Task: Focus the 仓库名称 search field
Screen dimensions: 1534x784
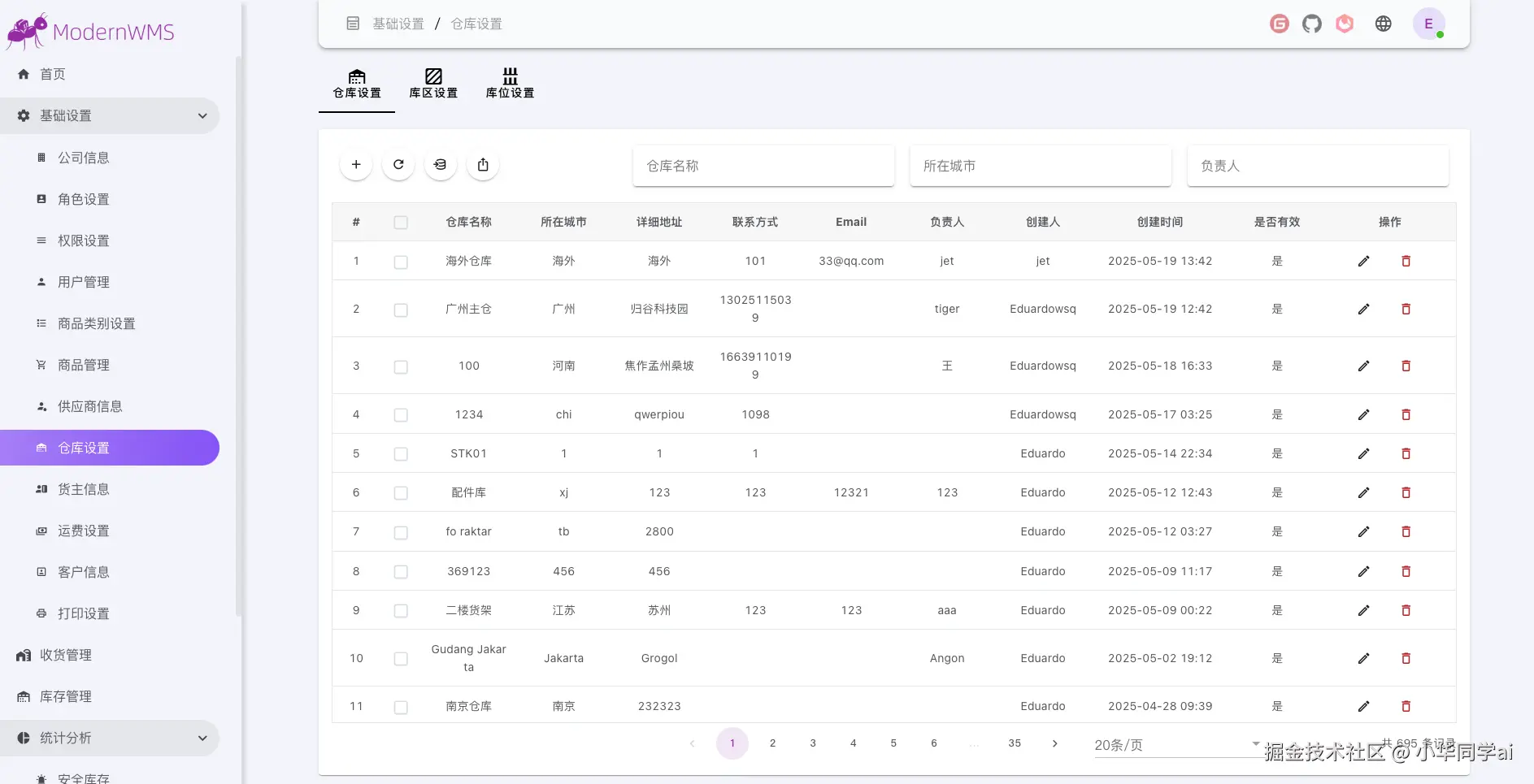Action: [764, 166]
